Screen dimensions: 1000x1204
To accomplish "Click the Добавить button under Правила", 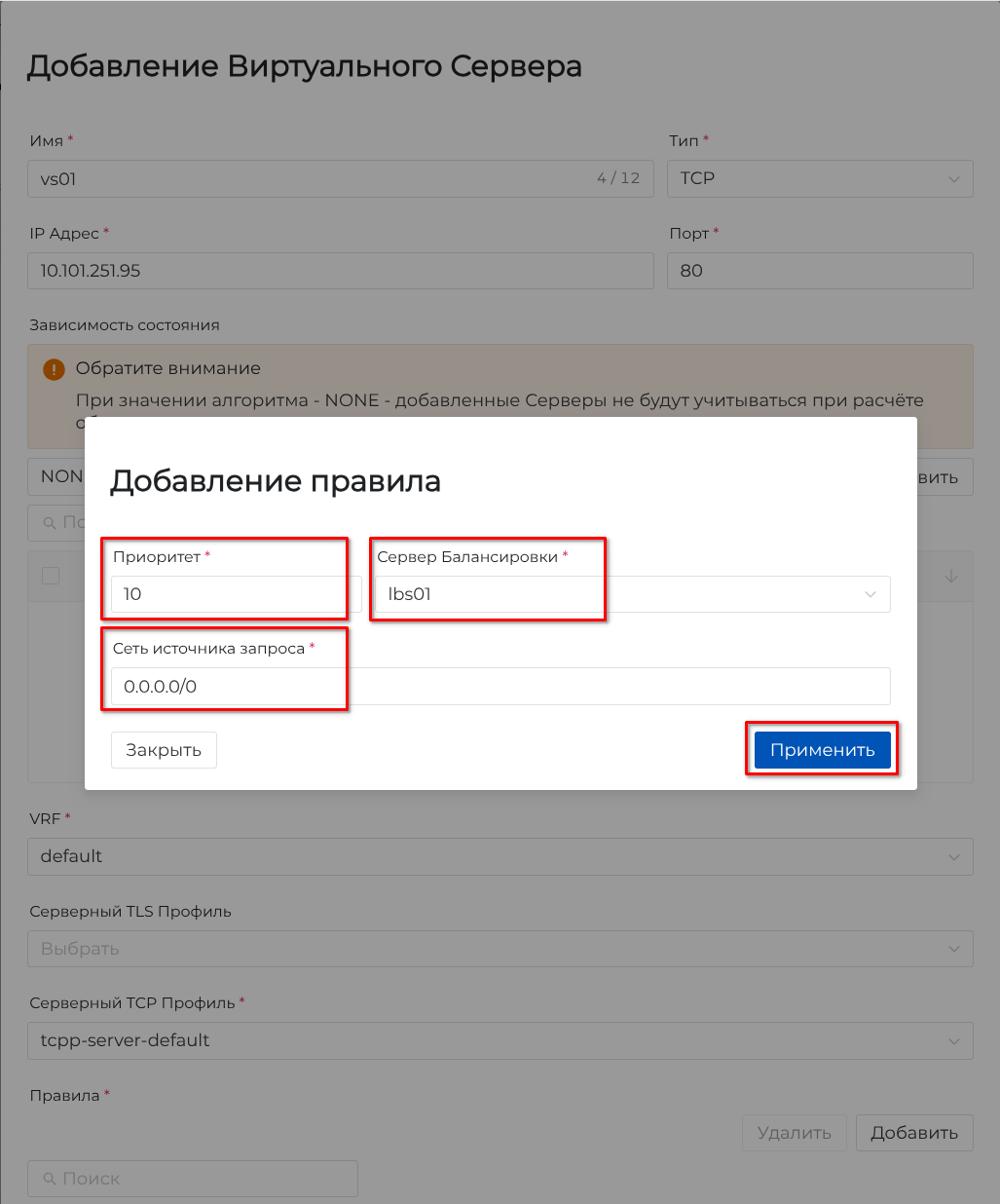I will click(913, 1133).
